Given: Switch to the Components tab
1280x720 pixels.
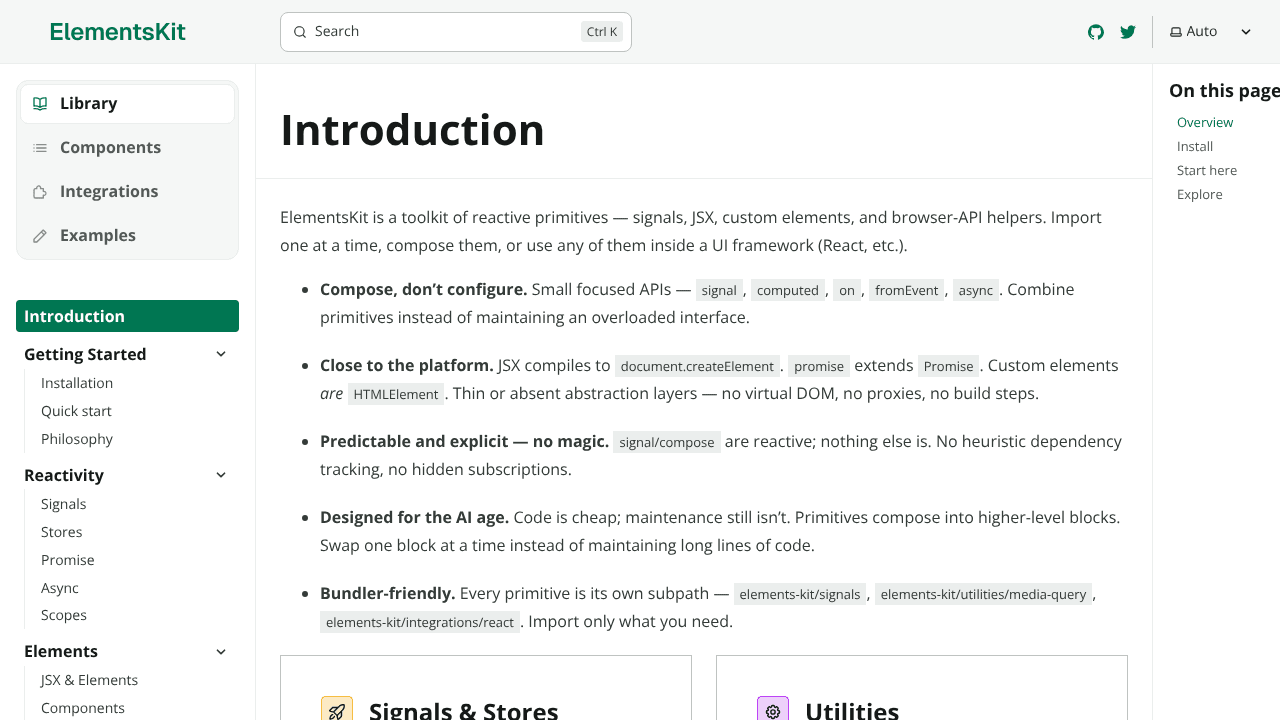Looking at the screenshot, I should pos(127,148).
